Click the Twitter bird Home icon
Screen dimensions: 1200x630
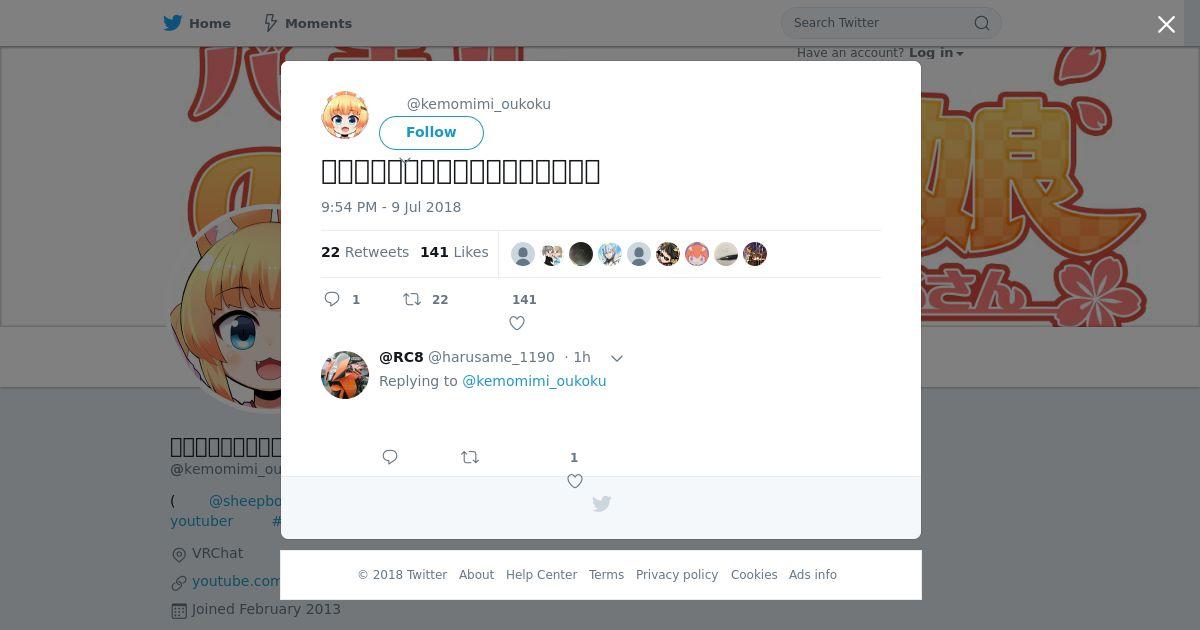(173, 23)
